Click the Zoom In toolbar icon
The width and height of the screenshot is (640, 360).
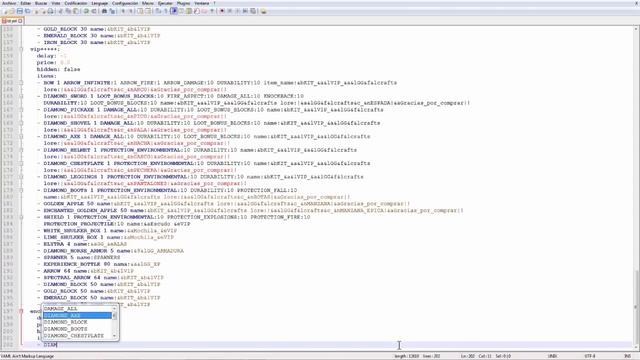[x=123, y=11]
